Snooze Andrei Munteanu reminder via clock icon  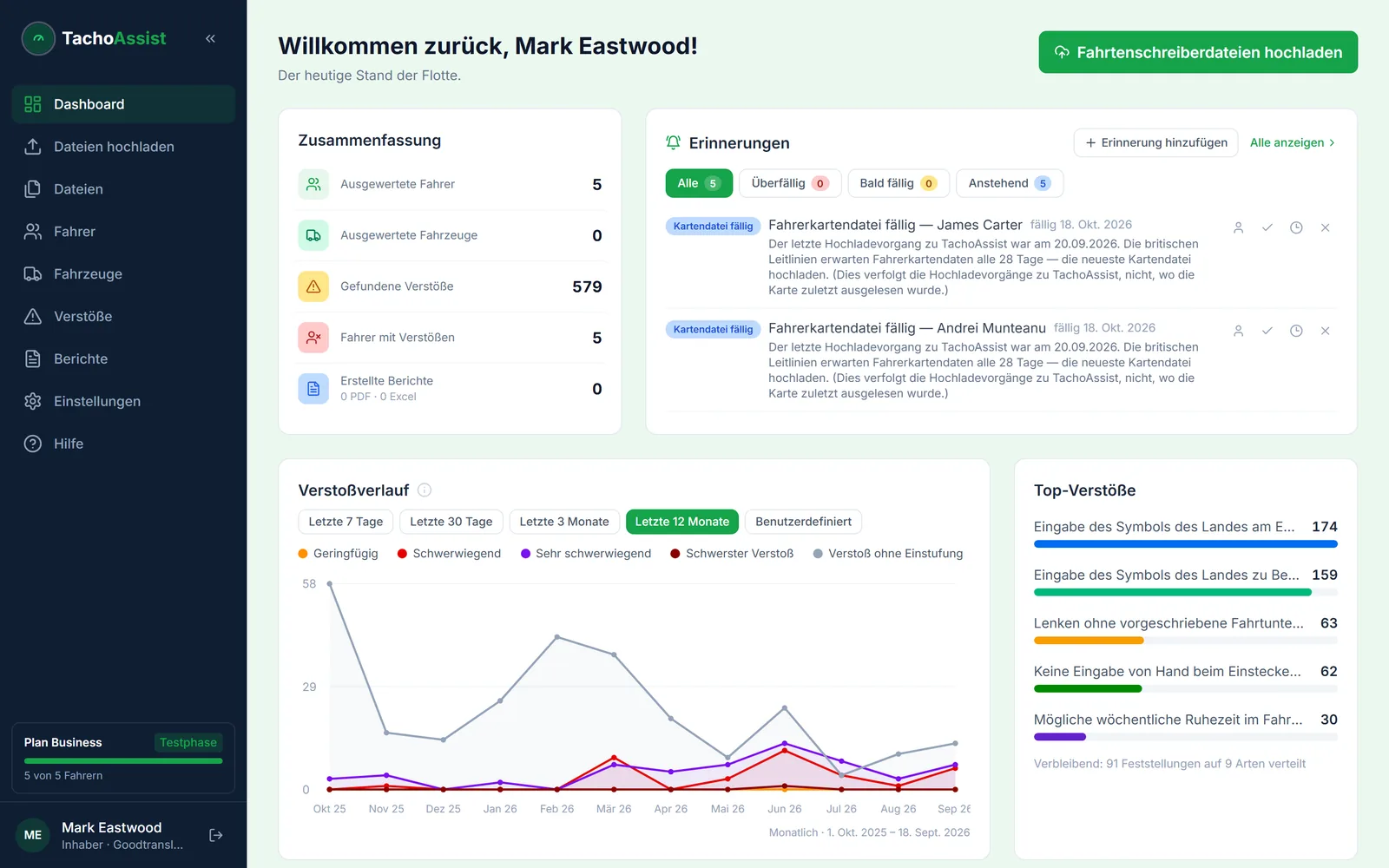pos(1296,331)
